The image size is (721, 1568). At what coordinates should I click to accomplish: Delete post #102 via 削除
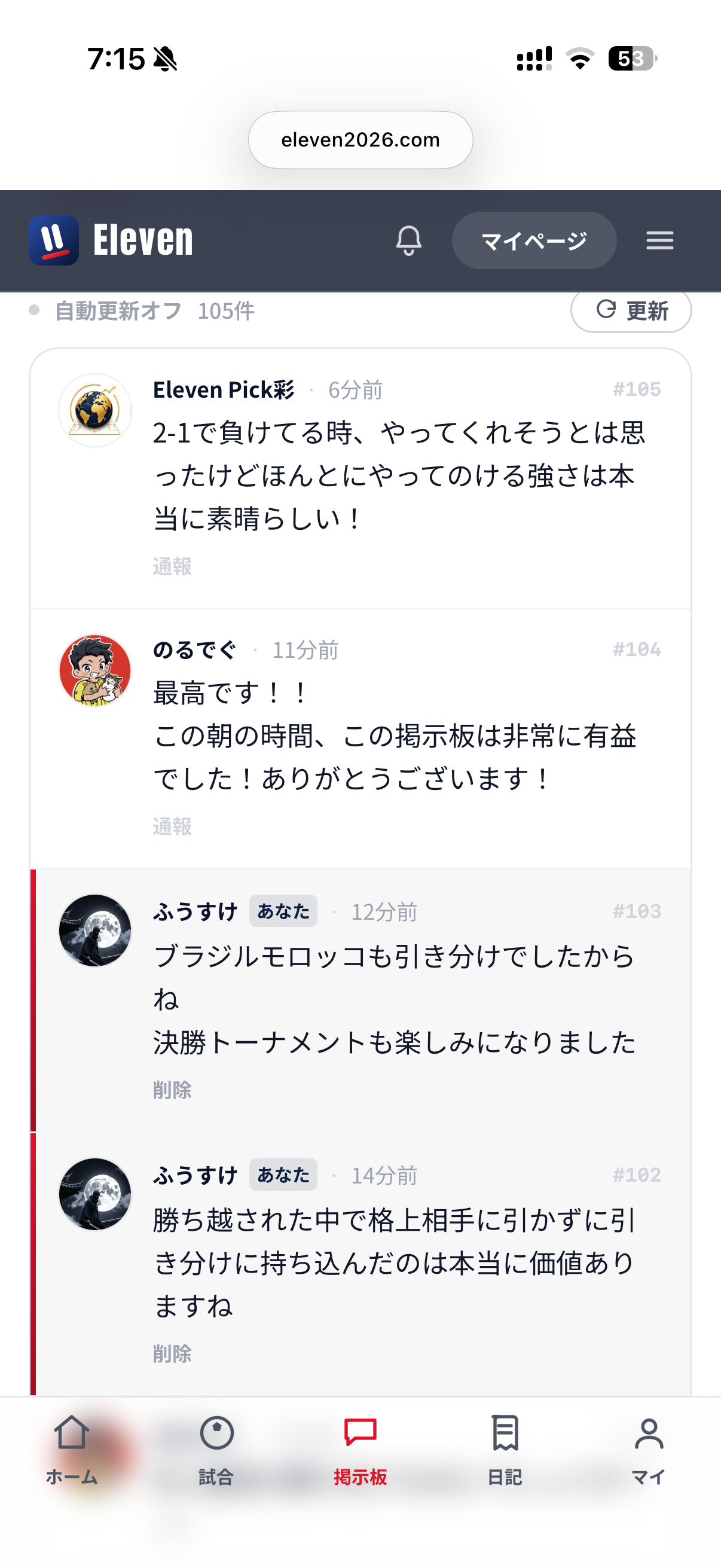click(172, 1354)
